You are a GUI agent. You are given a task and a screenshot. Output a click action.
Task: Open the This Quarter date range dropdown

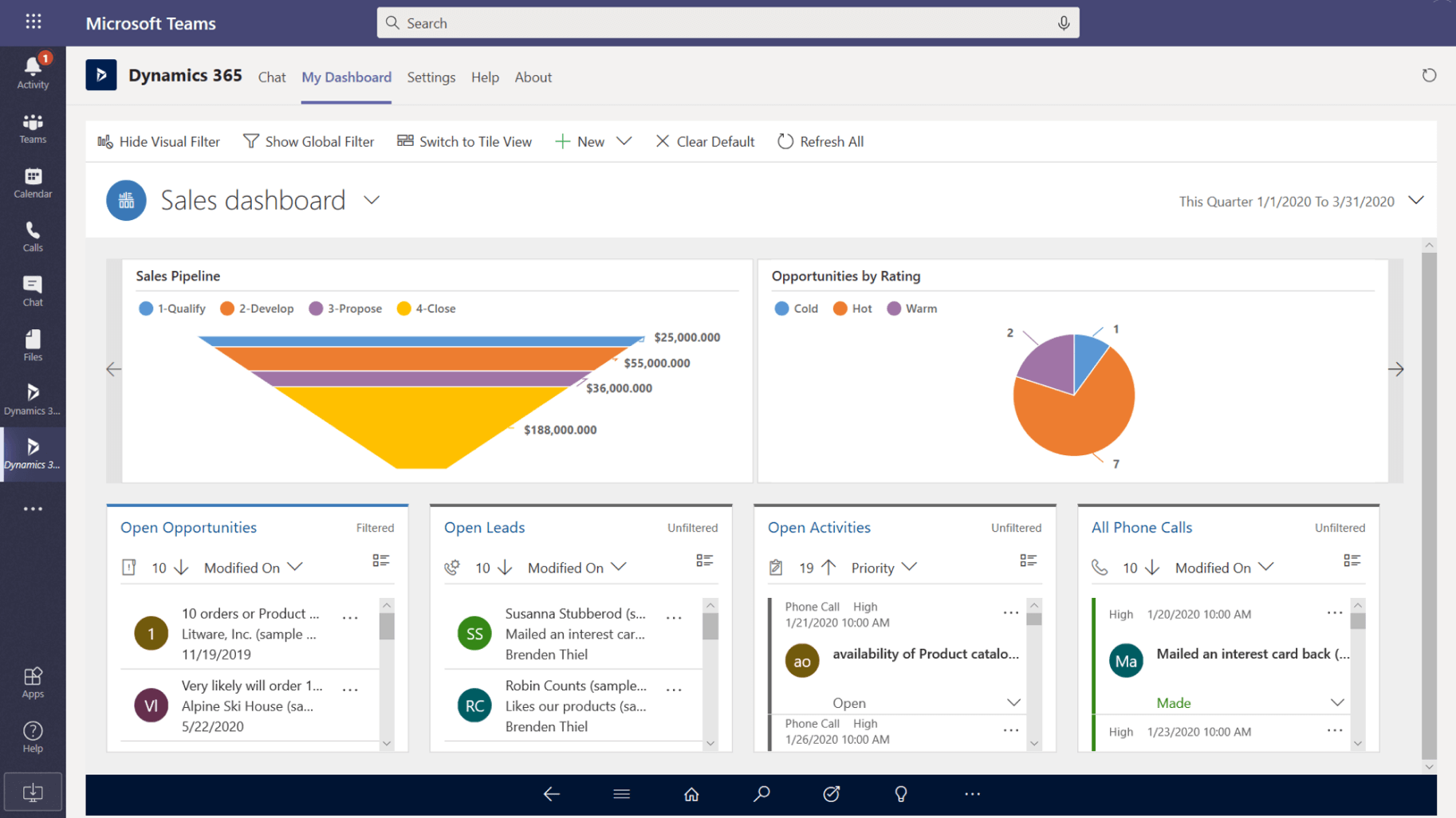pyautogui.click(x=1417, y=201)
